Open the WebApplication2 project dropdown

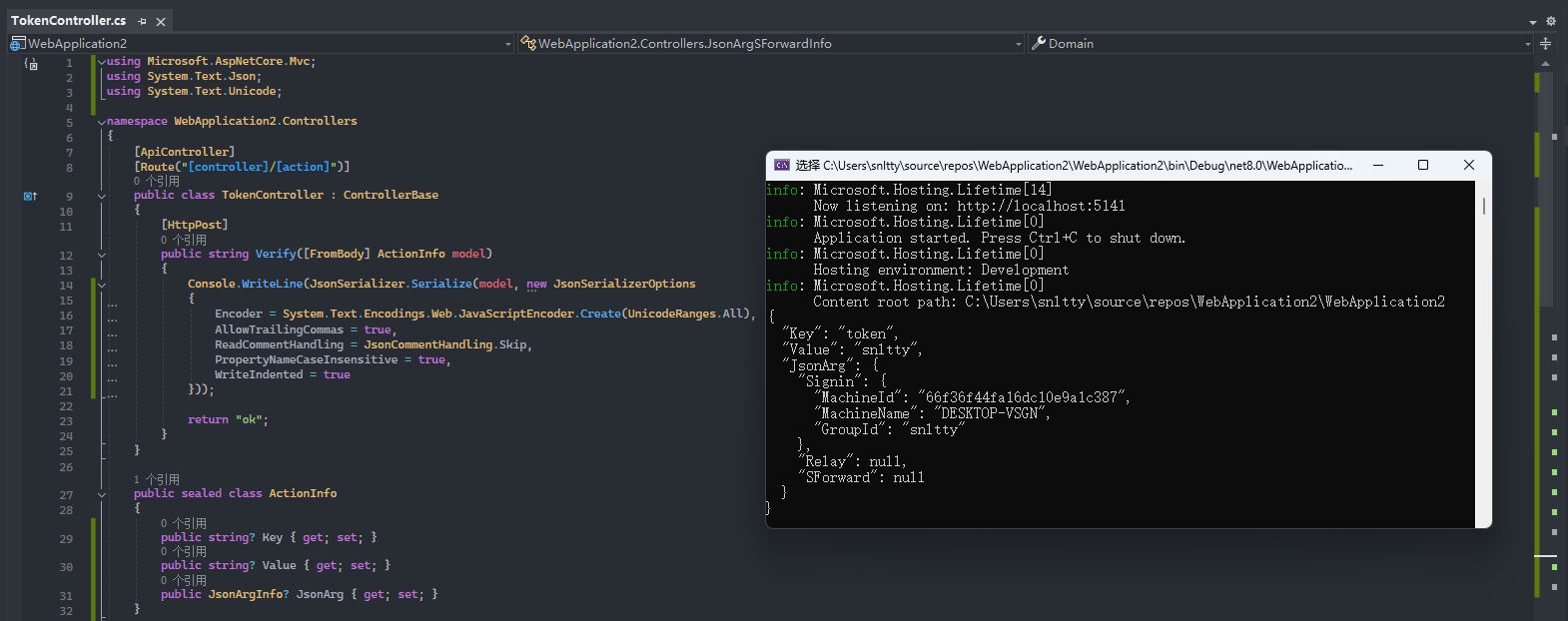click(x=508, y=44)
